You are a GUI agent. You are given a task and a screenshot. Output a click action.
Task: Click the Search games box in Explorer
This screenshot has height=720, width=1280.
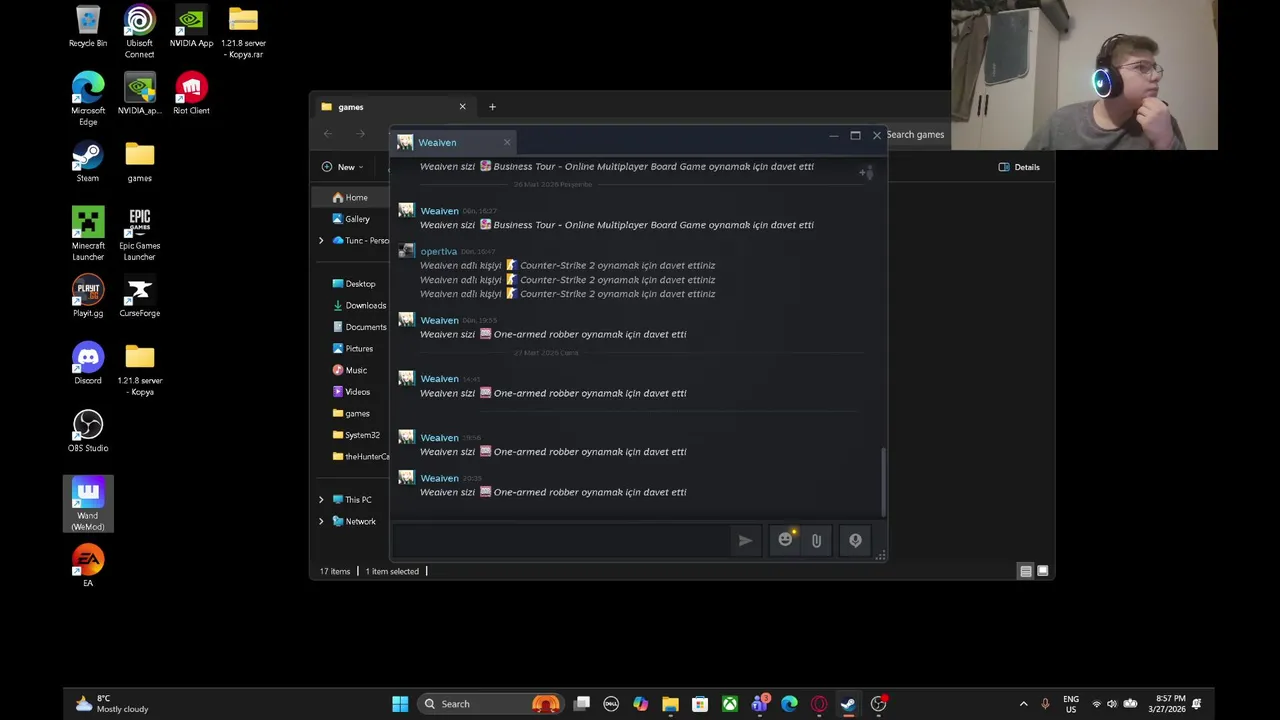[x=915, y=134]
